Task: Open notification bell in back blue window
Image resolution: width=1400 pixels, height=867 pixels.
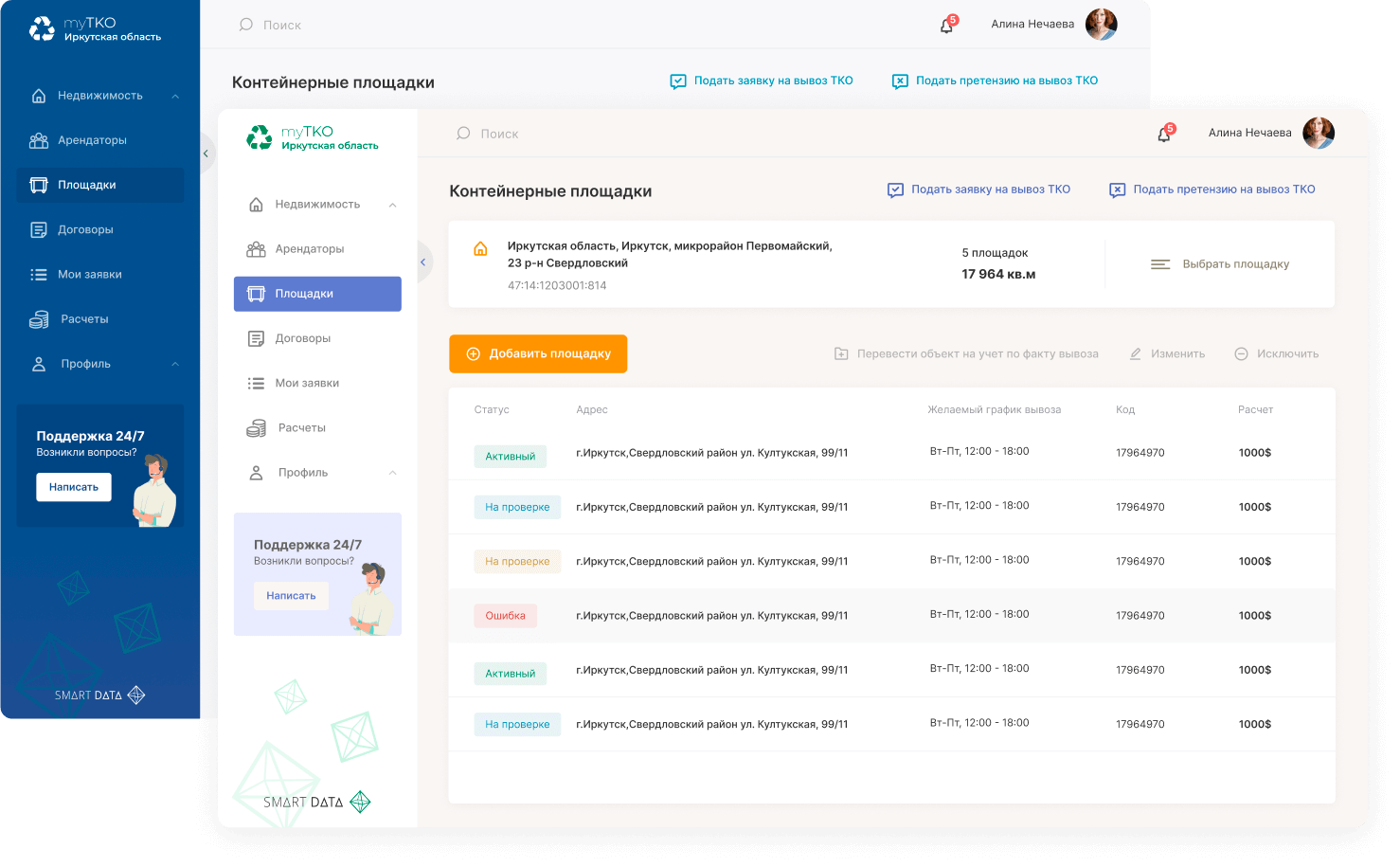Action: click(x=947, y=26)
